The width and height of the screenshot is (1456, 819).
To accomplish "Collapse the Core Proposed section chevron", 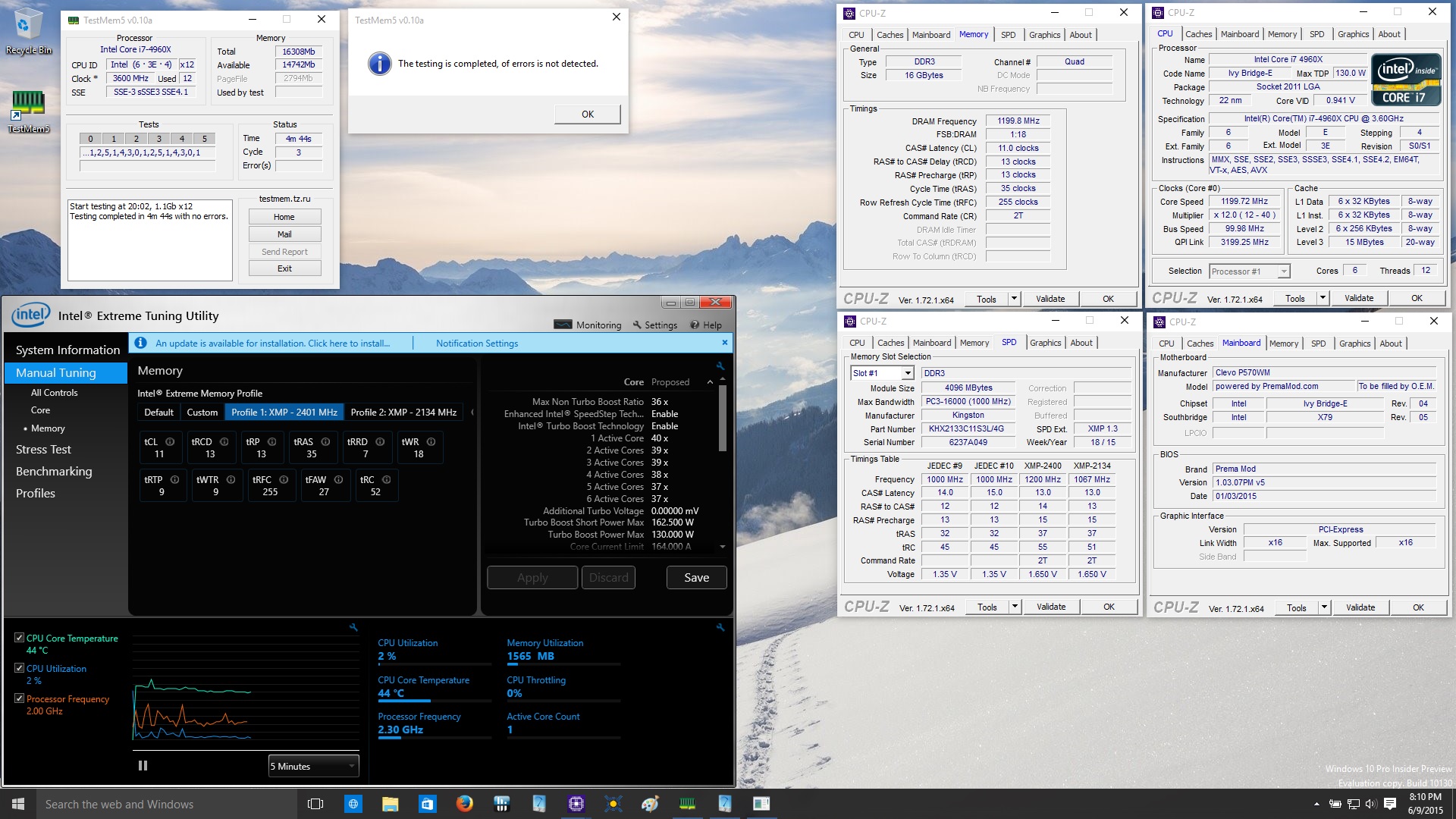I will point(710,382).
